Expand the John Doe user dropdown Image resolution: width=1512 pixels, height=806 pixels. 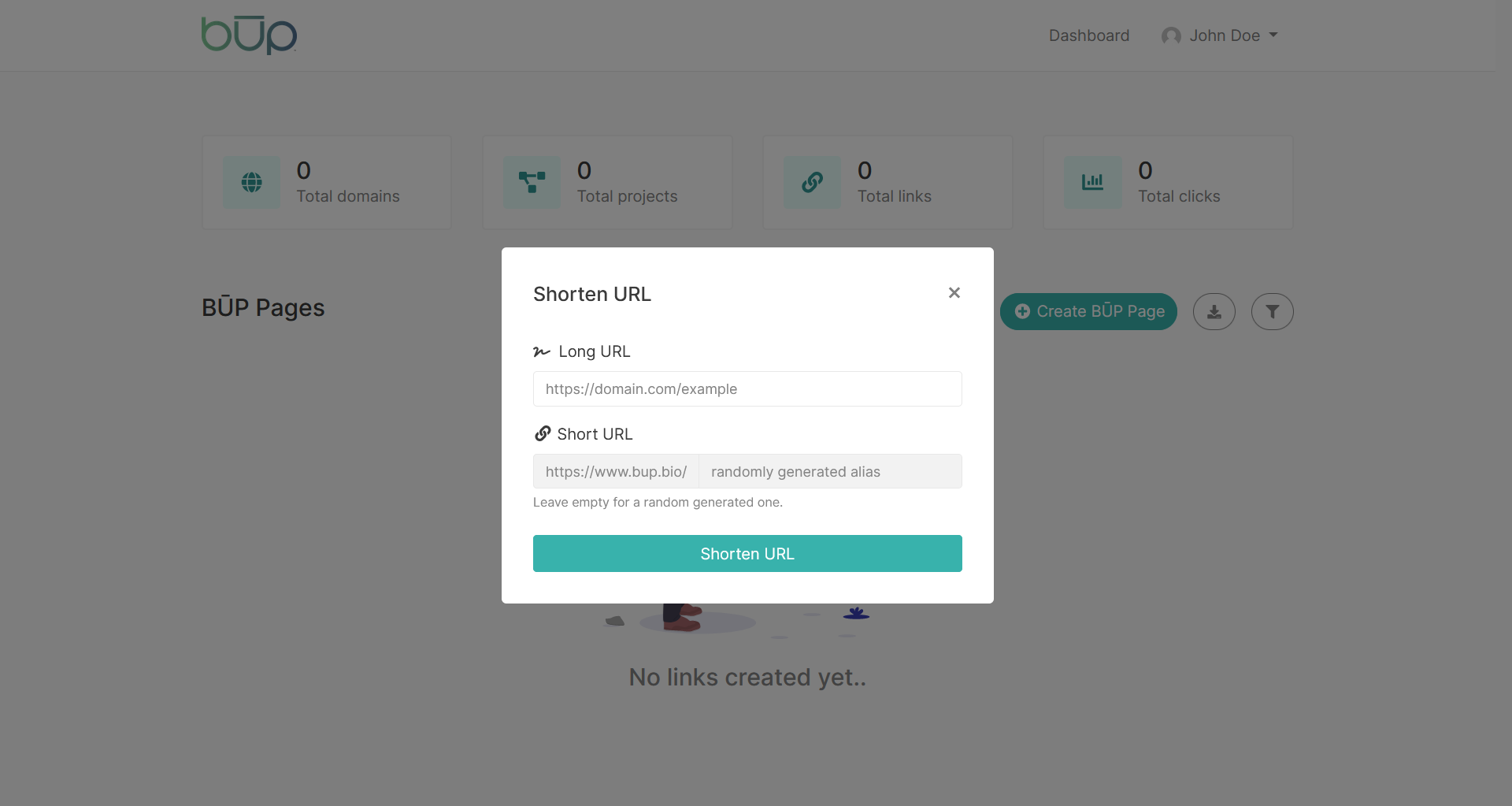(x=1220, y=35)
